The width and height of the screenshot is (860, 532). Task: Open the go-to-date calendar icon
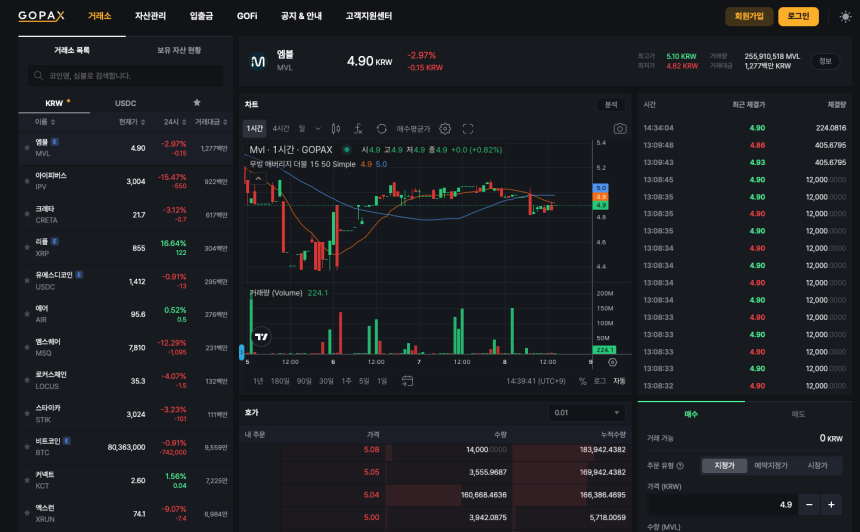(x=407, y=381)
